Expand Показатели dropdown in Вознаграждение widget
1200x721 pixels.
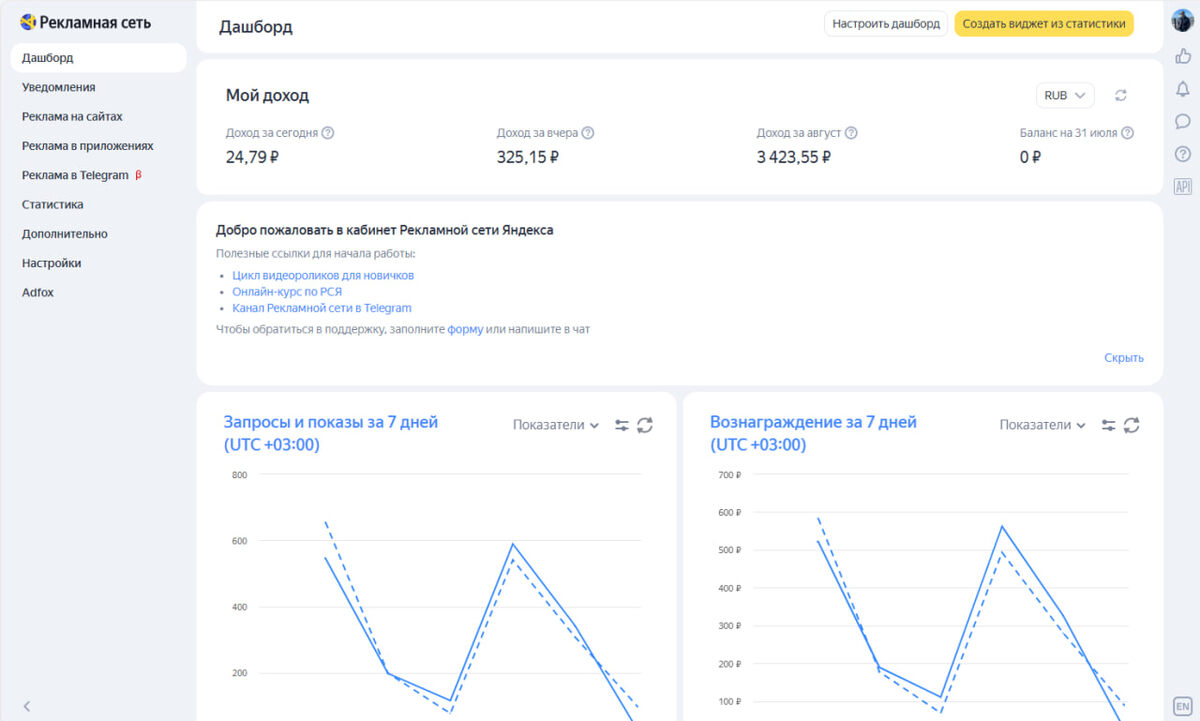pyautogui.click(x=1043, y=425)
